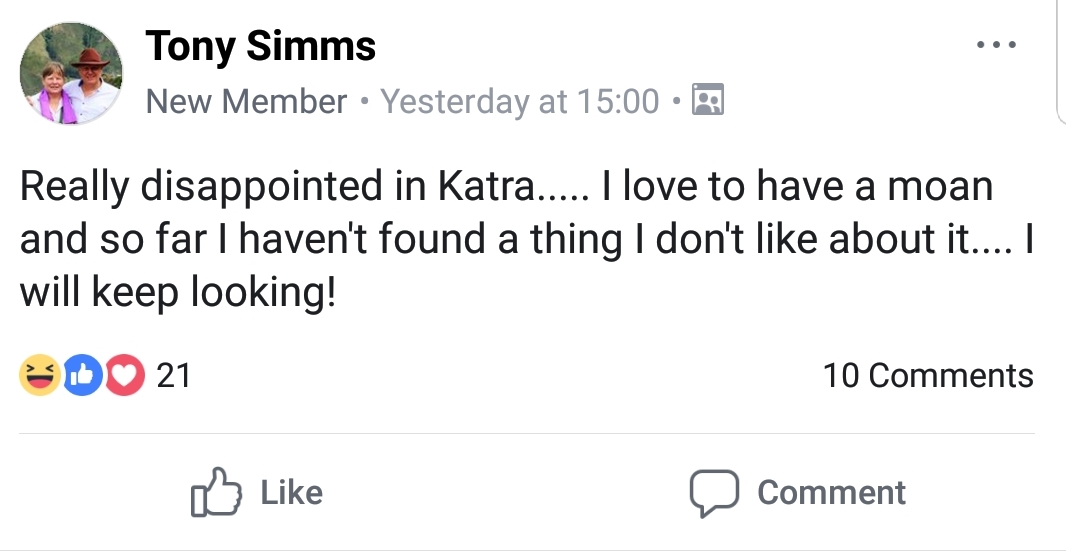Viewport: 1066px width, 557px height.
Task: Open the three-dot post options menu
Action: tap(997, 46)
